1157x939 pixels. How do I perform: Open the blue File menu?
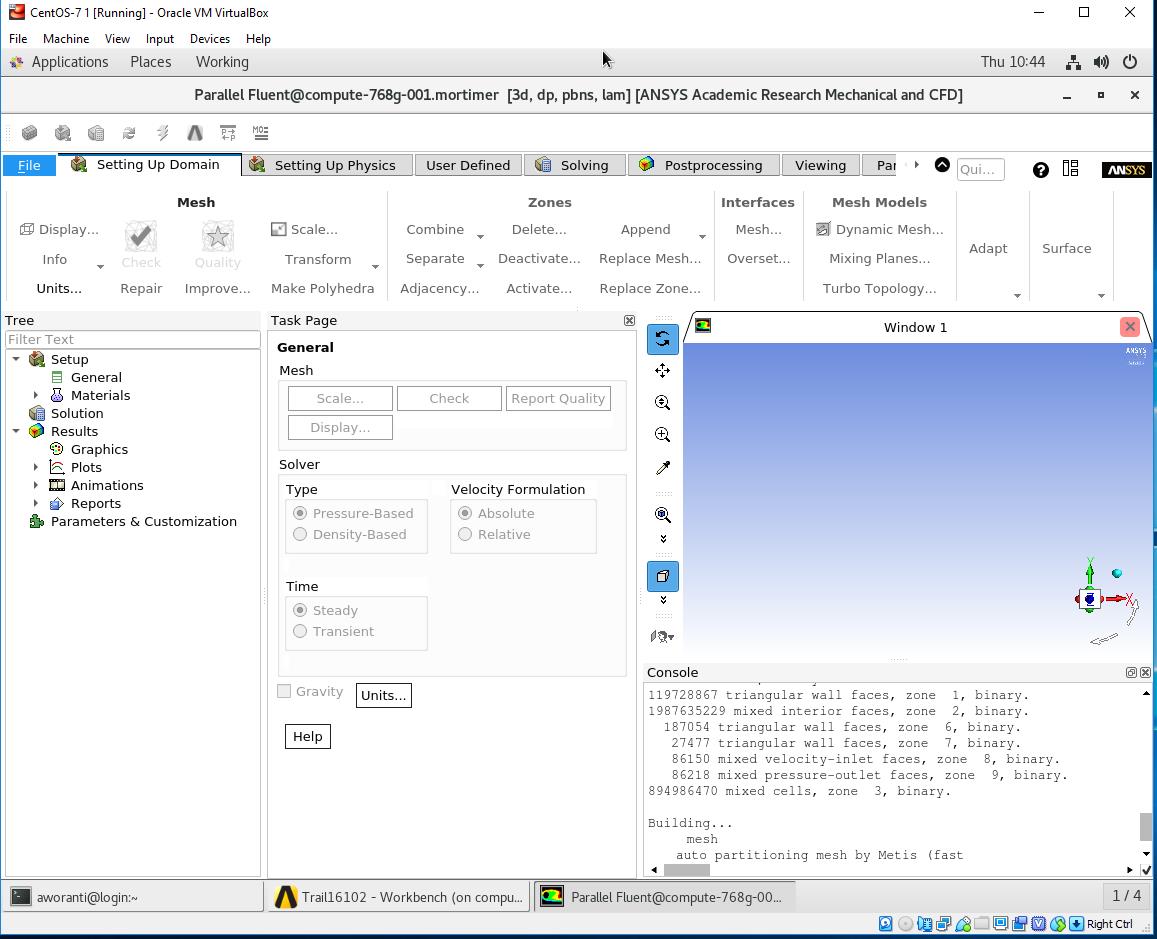(x=30, y=165)
